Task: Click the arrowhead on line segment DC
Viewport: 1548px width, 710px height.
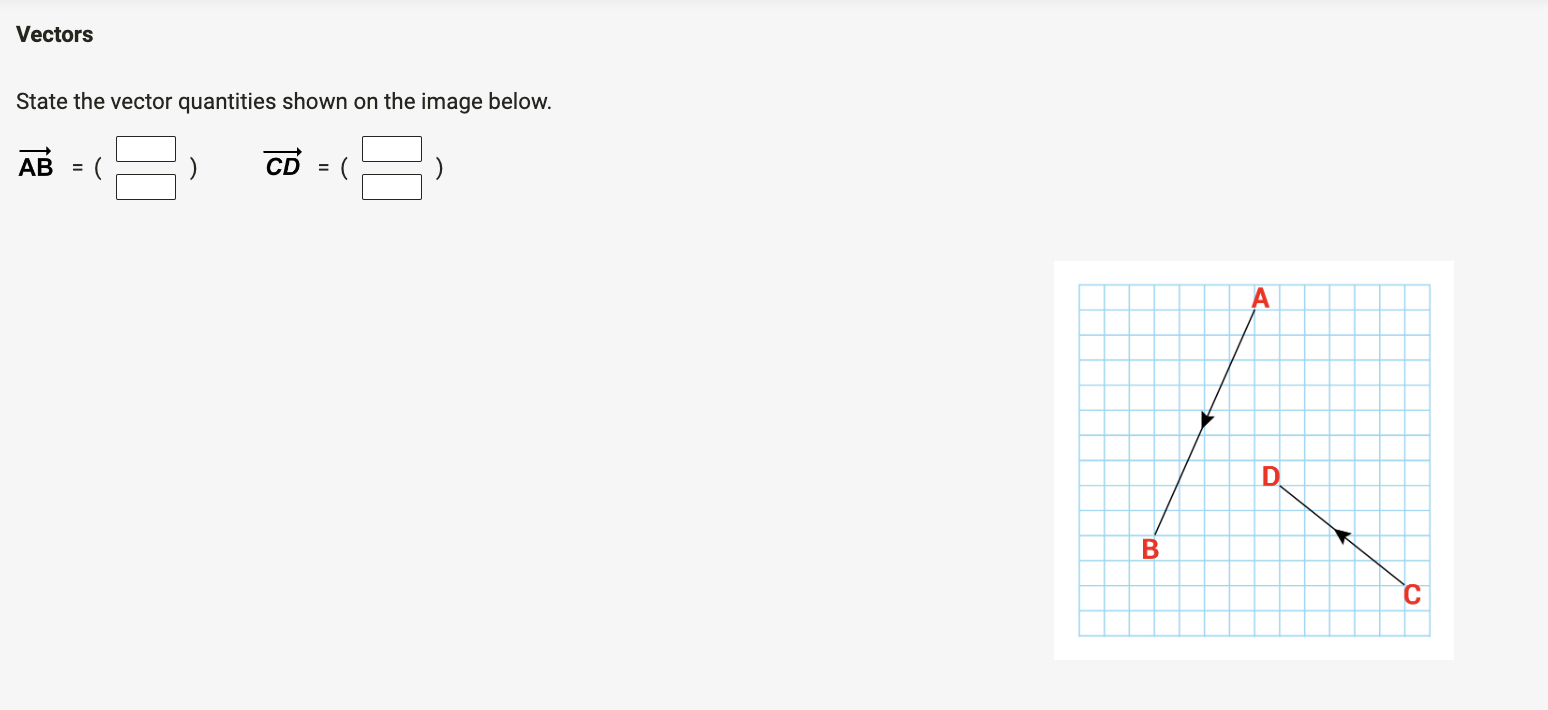Action: click(x=1340, y=535)
